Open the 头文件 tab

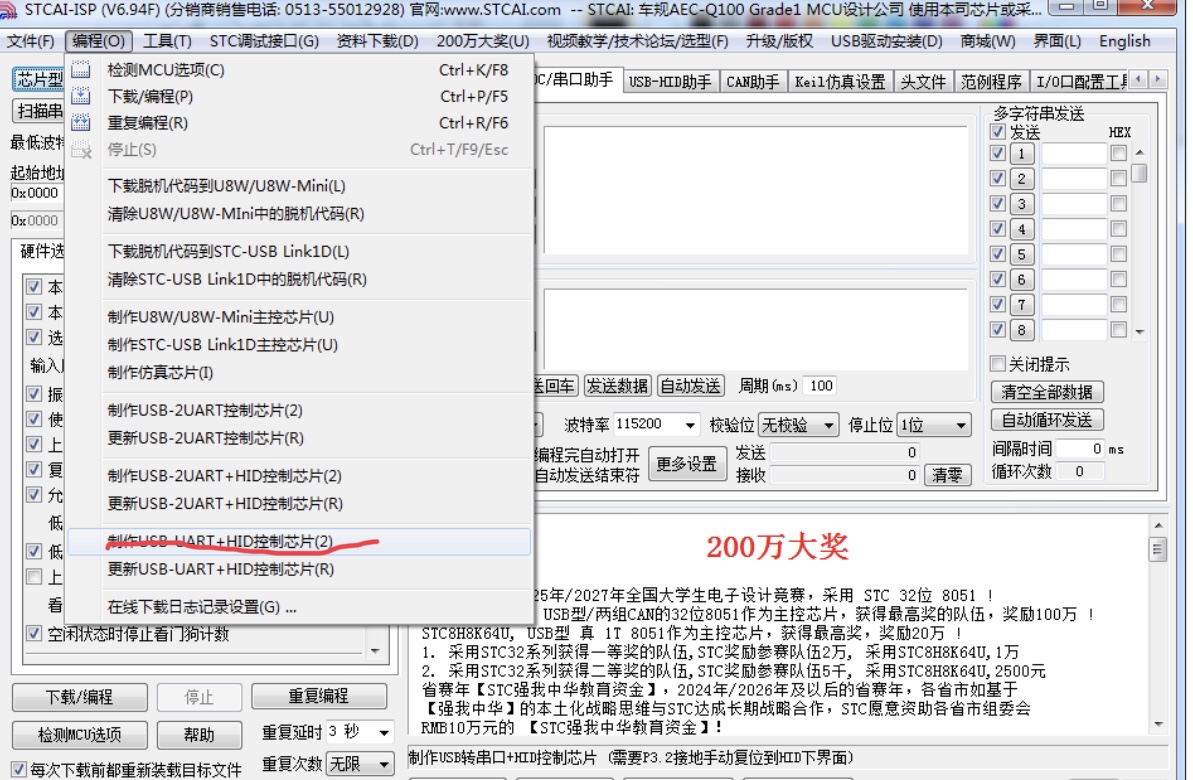point(923,82)
